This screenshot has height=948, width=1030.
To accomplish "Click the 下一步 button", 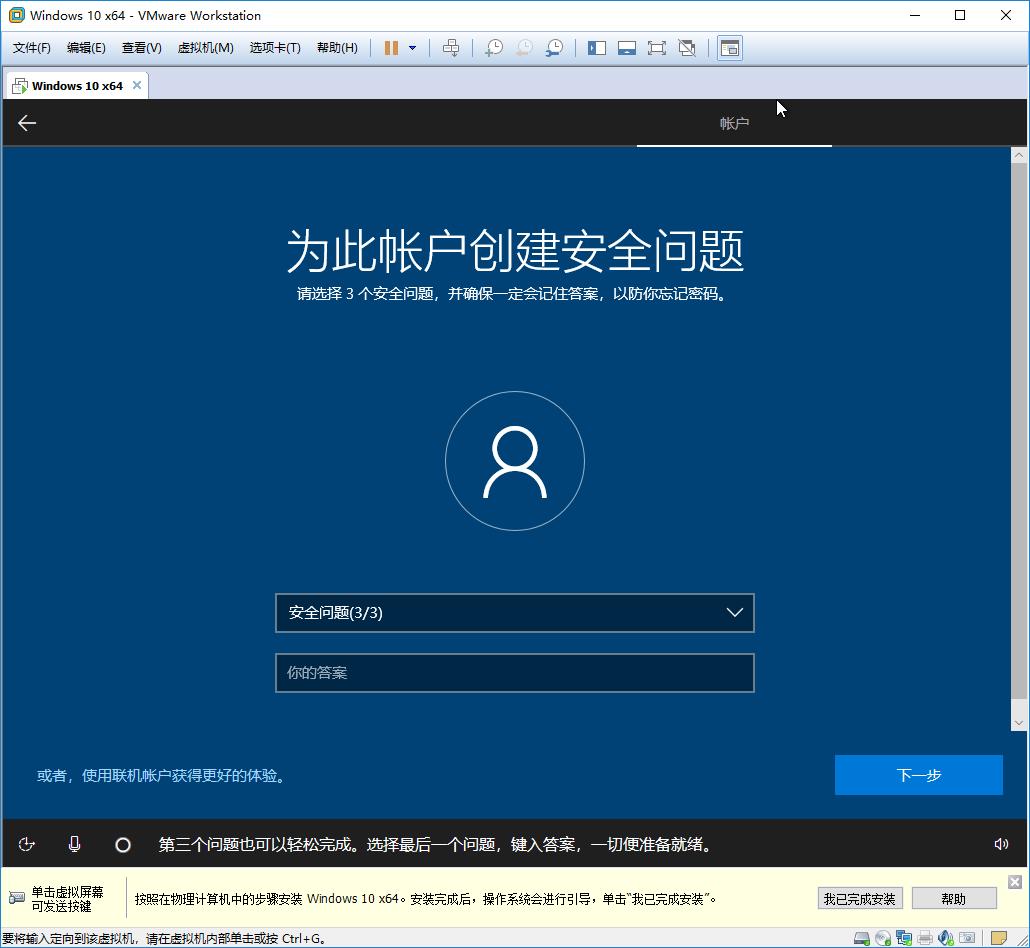I will tap(918, 774).
